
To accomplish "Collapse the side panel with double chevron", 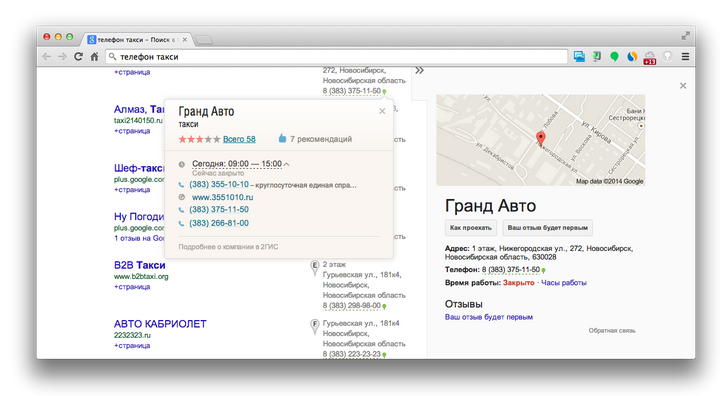I will (x=419, y=70).
